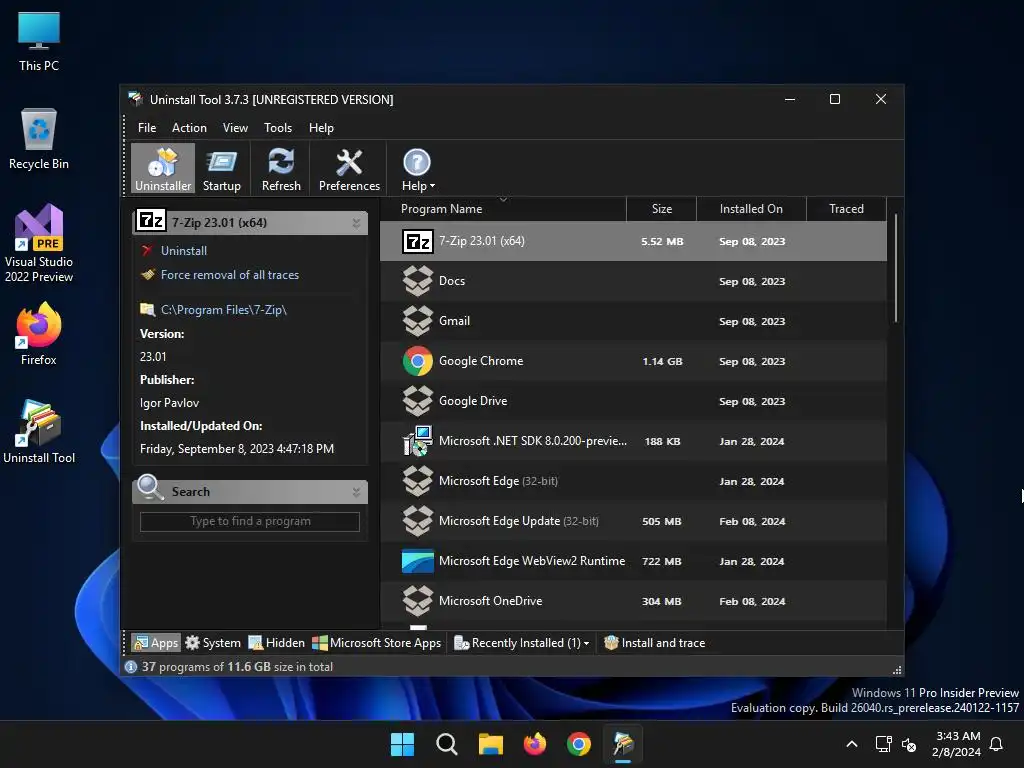Open the Action menu
1024x768 pixels.
click(x=189, y=128)
